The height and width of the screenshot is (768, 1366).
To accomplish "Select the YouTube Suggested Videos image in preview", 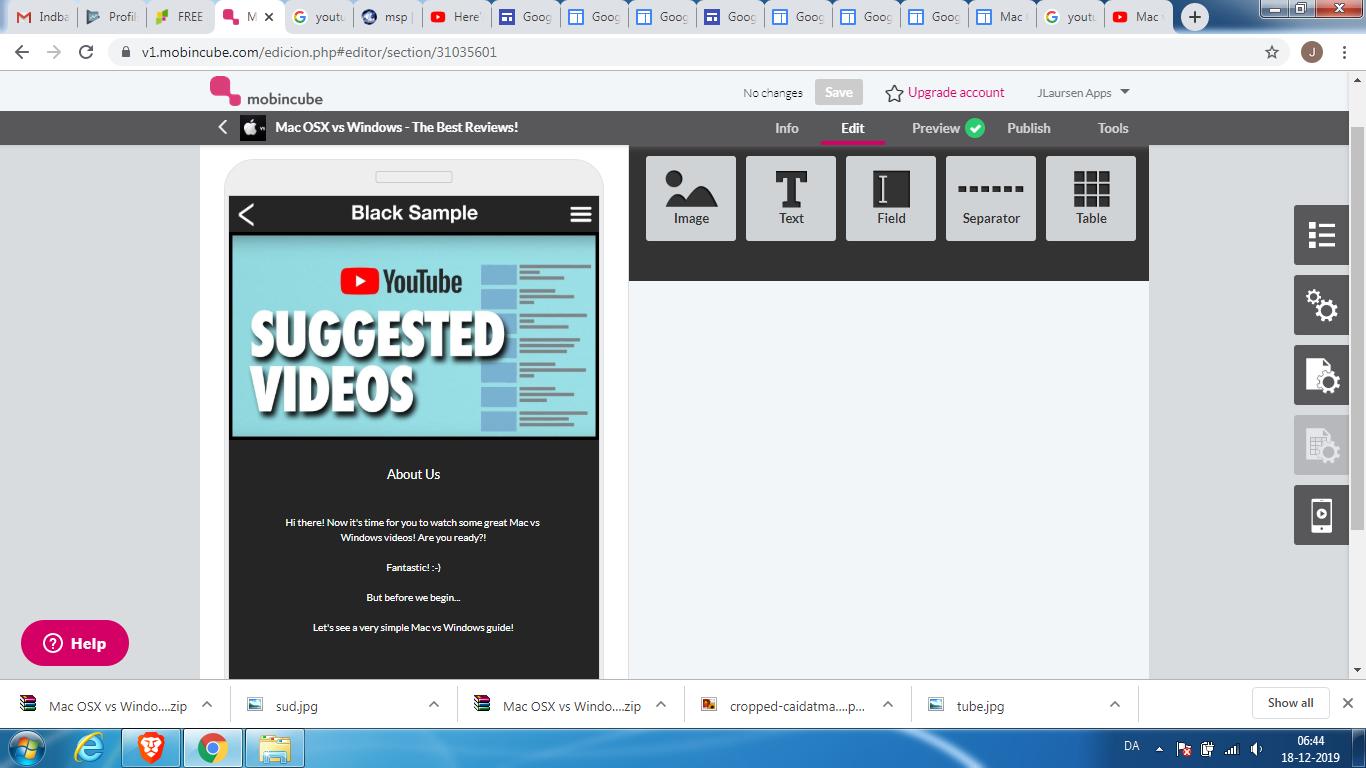I will 414,336.
